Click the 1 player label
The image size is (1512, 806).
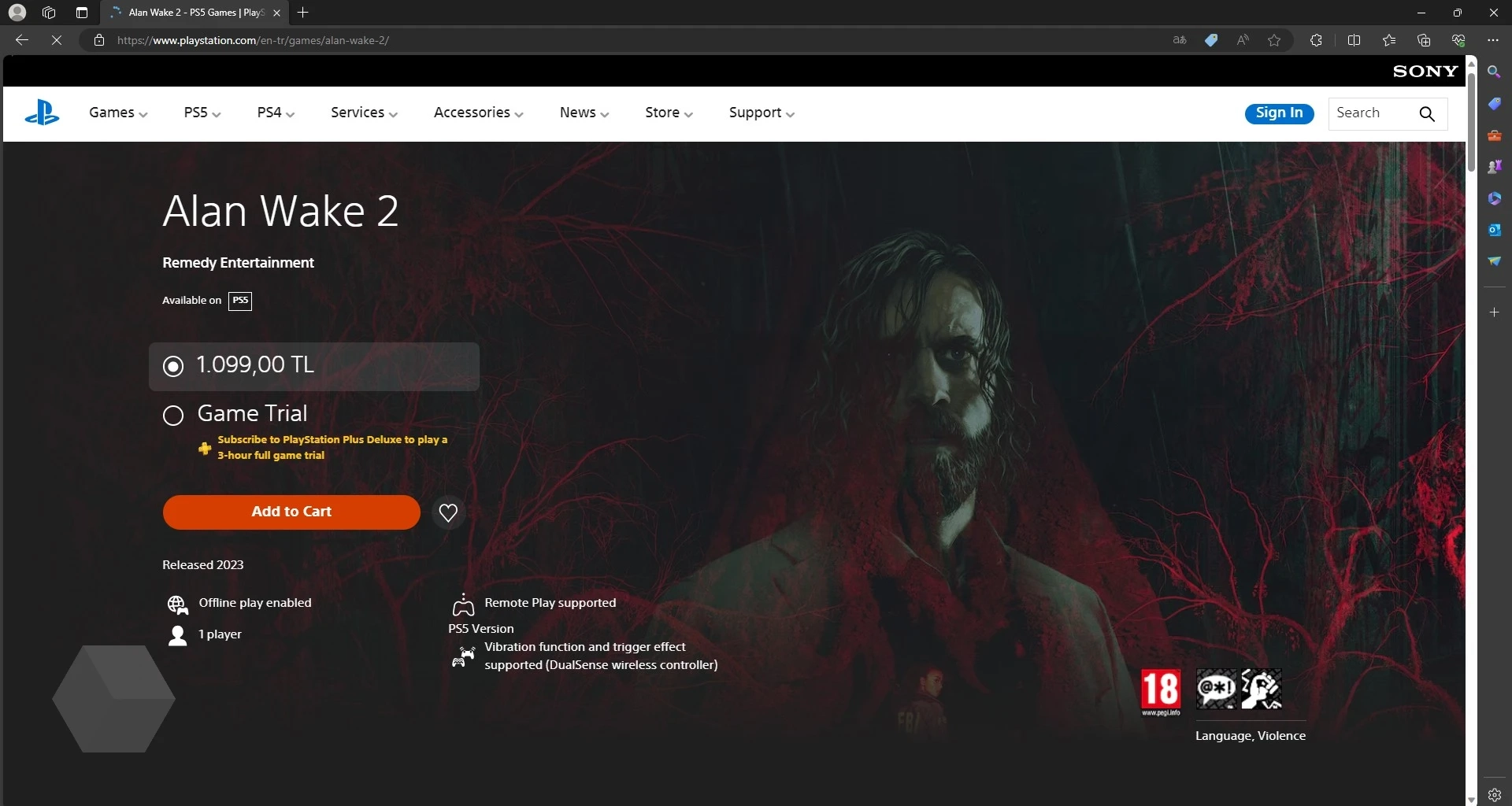pyautogui.click(x=220, y=634)
